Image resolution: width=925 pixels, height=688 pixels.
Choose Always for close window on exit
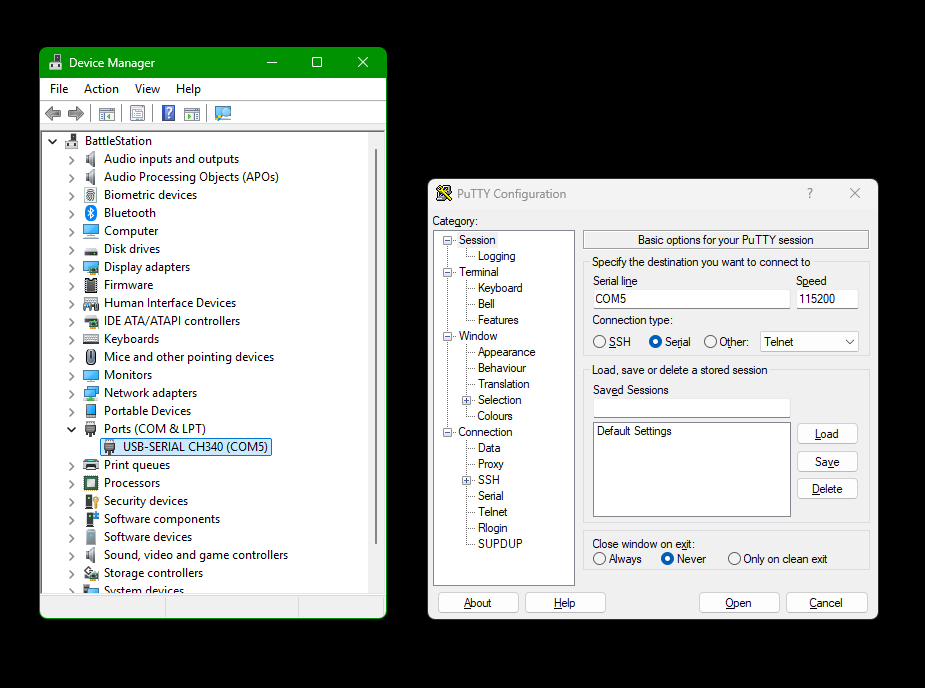(599, 559)
